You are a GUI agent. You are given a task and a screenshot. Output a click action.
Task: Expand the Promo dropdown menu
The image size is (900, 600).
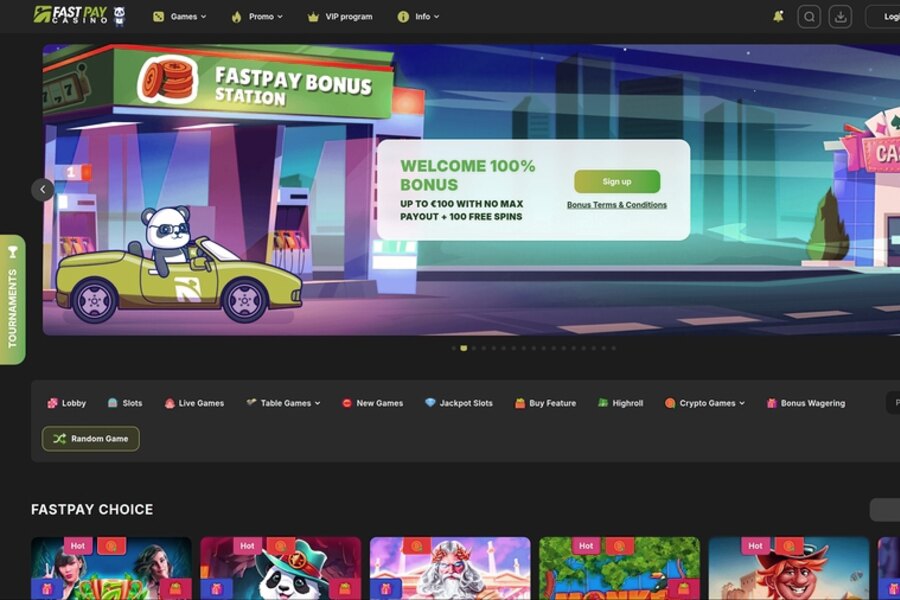click(257, 17)
